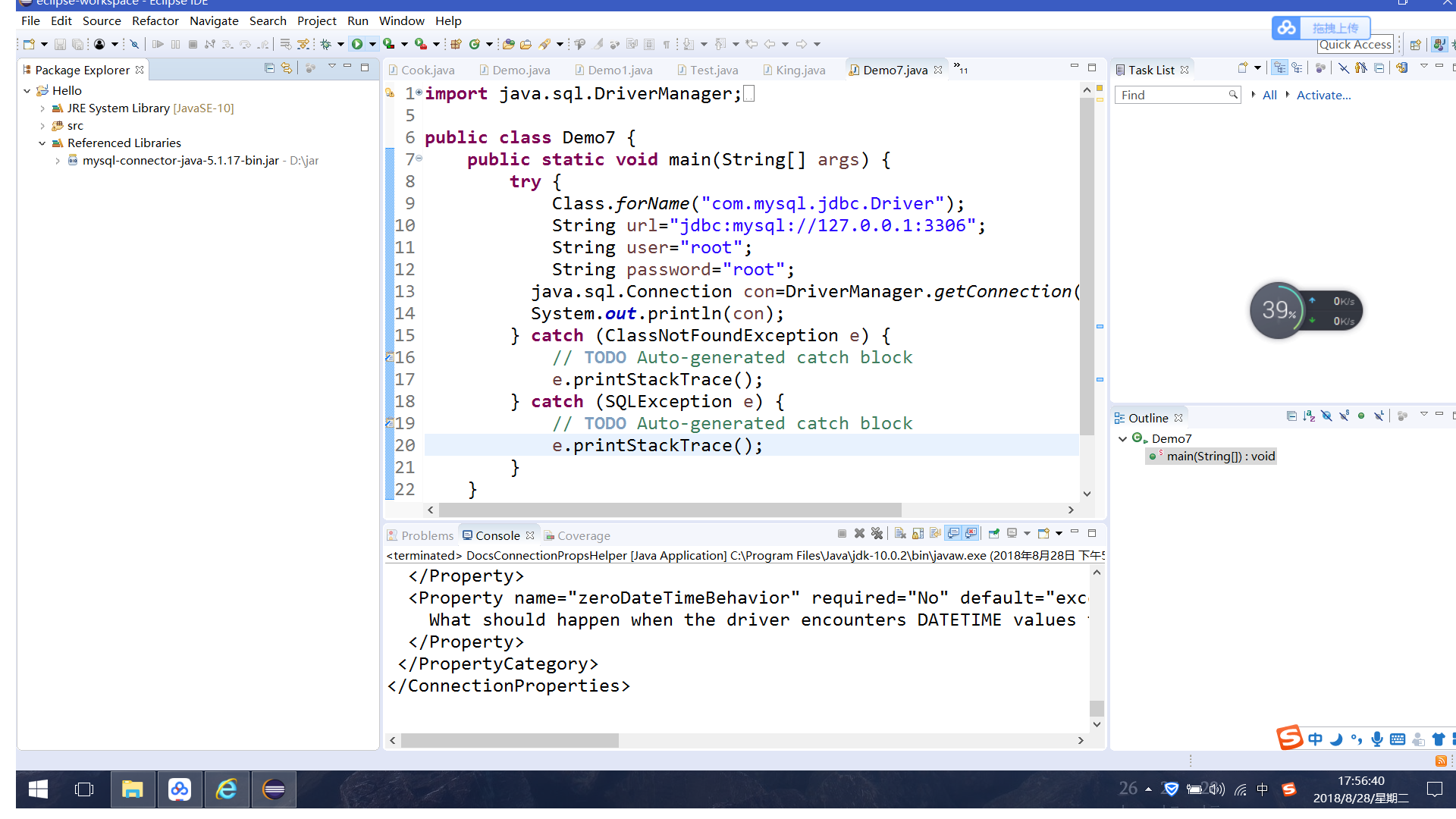Click the All link in Task List
Screen dimensions: 1456x819
(x=1269, y=95)
